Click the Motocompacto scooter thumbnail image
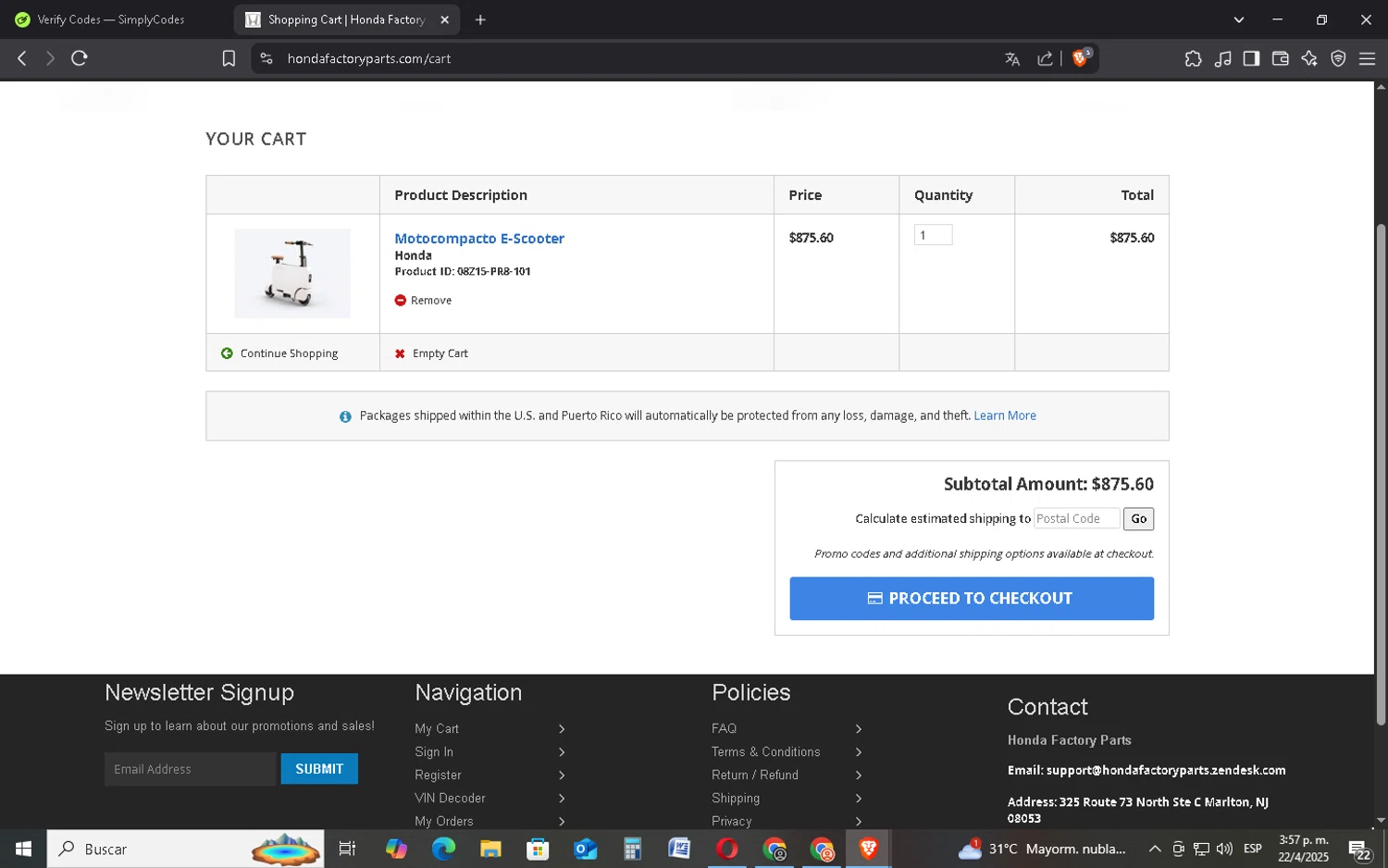 (292, 273)
